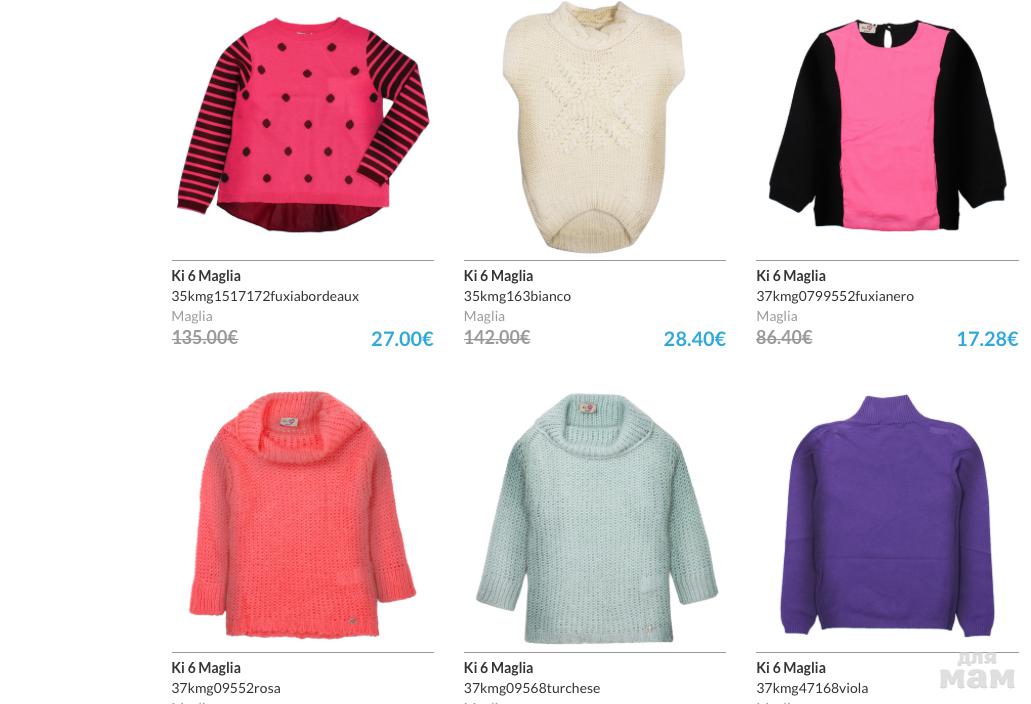1031x704 pixels.
Task: Open the black and pink top image
Action: tap(887, 125)
